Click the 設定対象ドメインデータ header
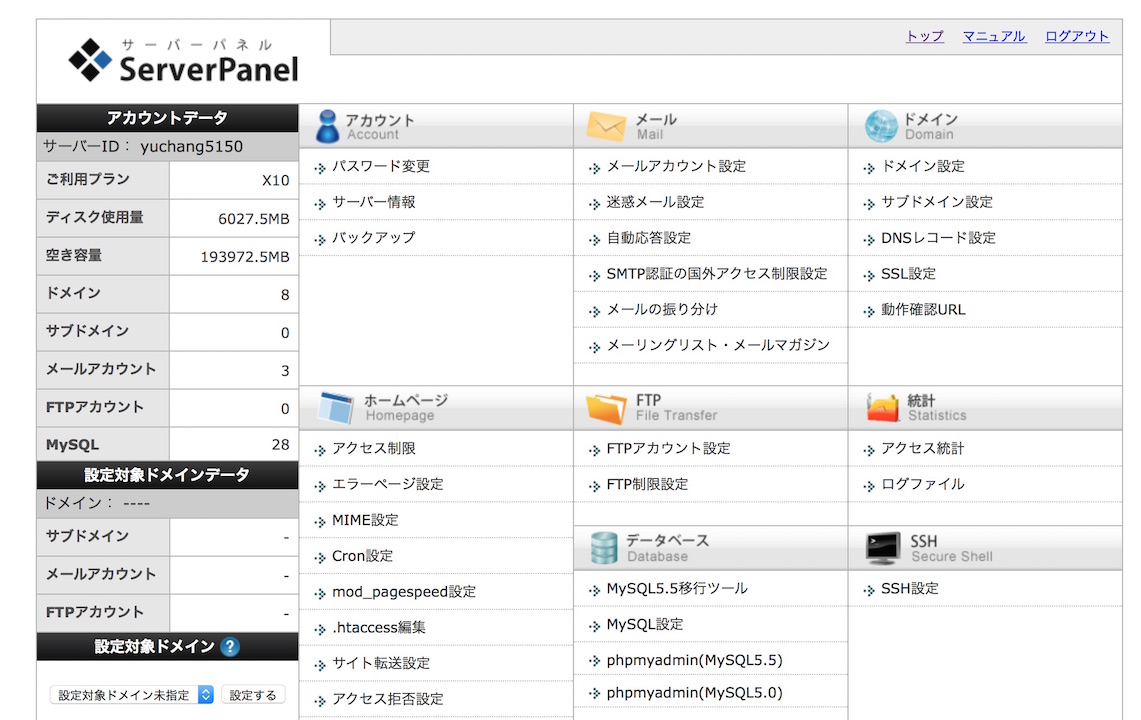The width and height of the screenshot is (1141, 720). pyautogui.click(x=167, y=475)
